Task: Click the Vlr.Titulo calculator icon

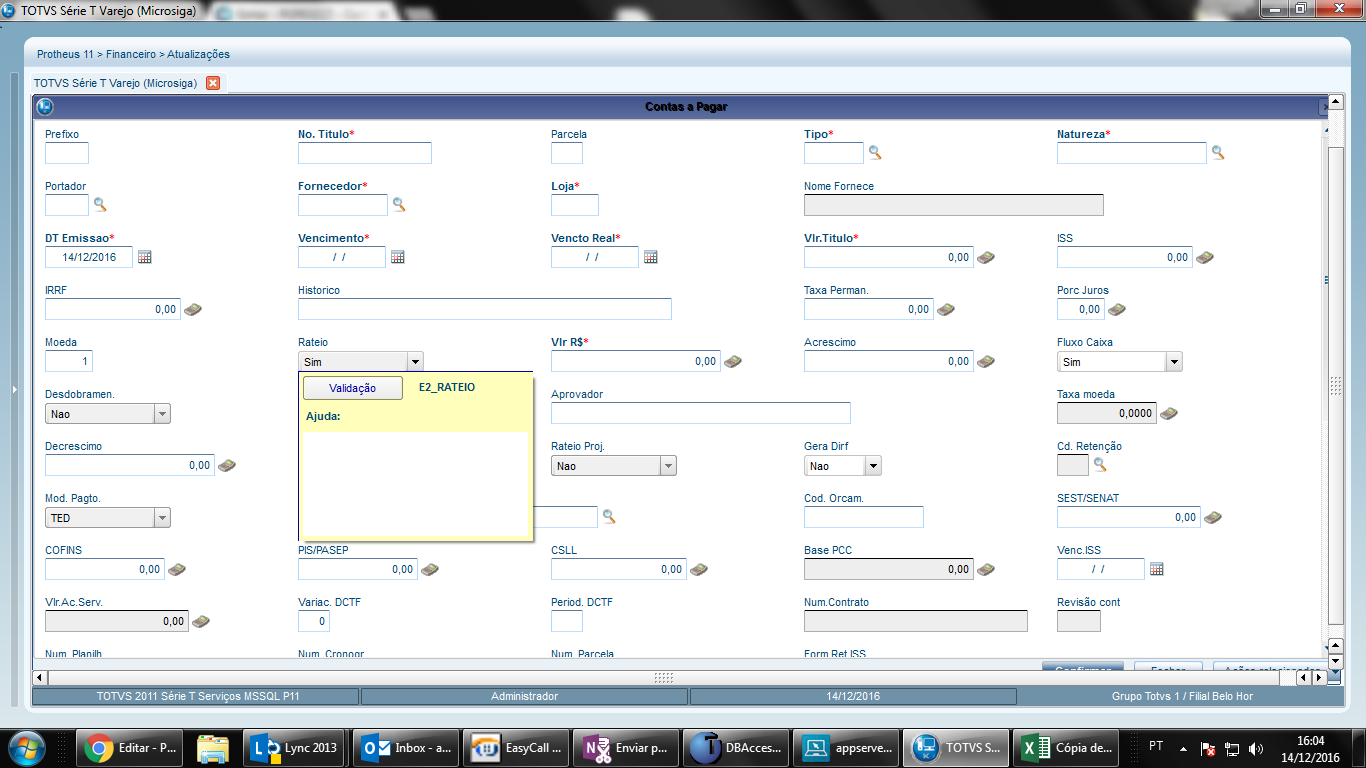Action: [986, 257]
